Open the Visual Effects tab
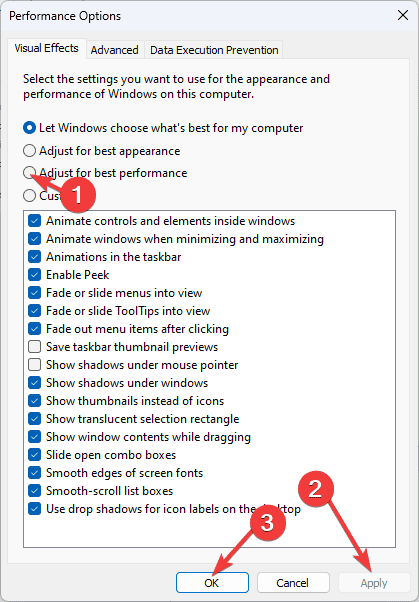Screen dimensions: 419x602 tap(46, 48)
